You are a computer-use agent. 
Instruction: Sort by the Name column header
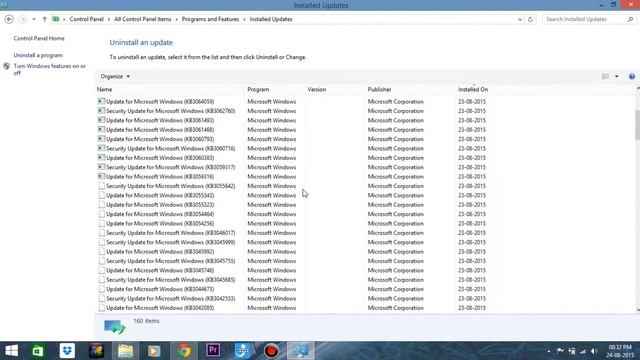[x=104, y=89]
